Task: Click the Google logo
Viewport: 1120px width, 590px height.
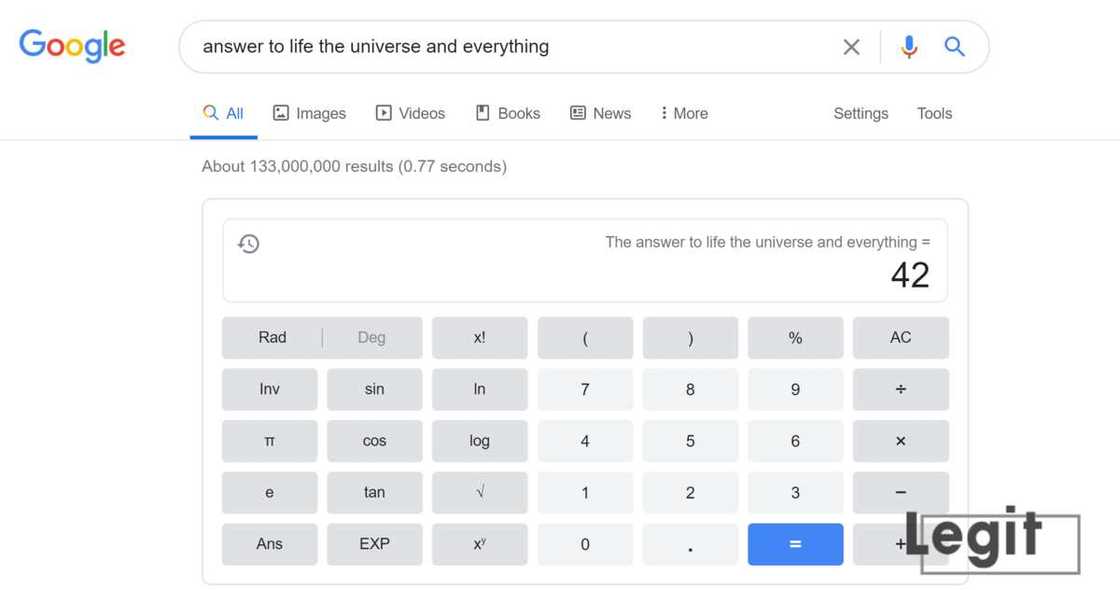Action: coord(72,46)
